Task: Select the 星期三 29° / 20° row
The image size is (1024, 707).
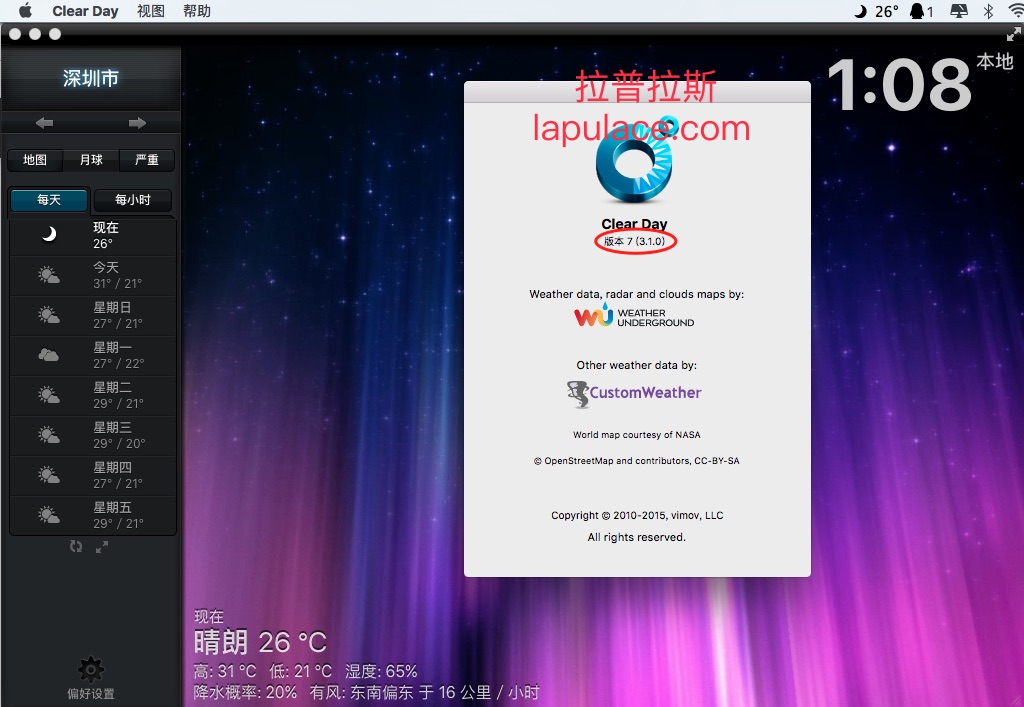Action: [x=93, y=435]
